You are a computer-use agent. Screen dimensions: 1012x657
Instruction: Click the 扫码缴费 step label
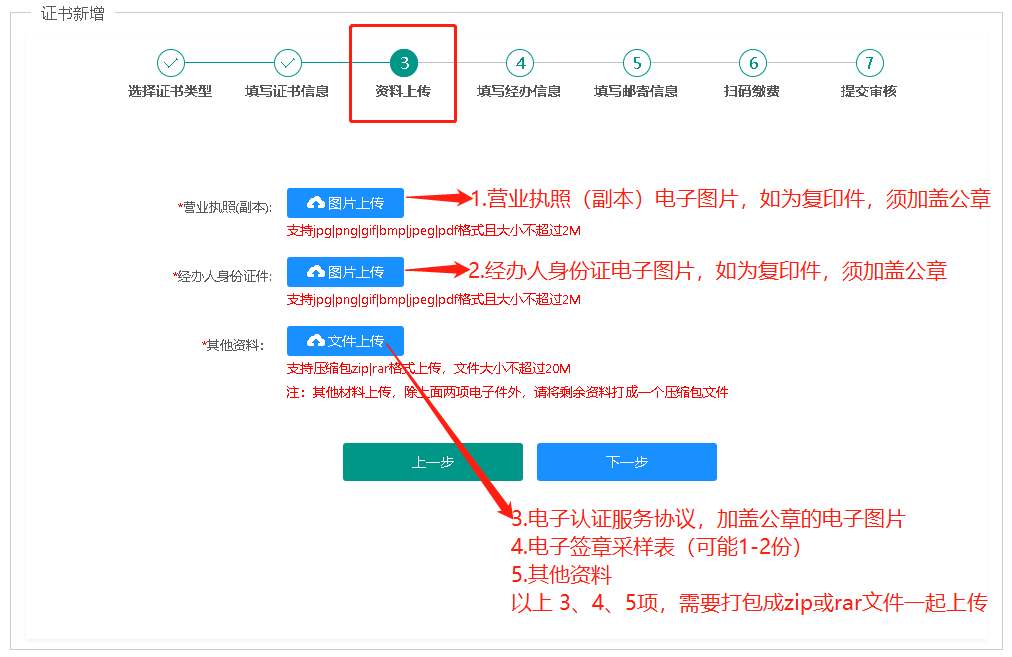752,91
